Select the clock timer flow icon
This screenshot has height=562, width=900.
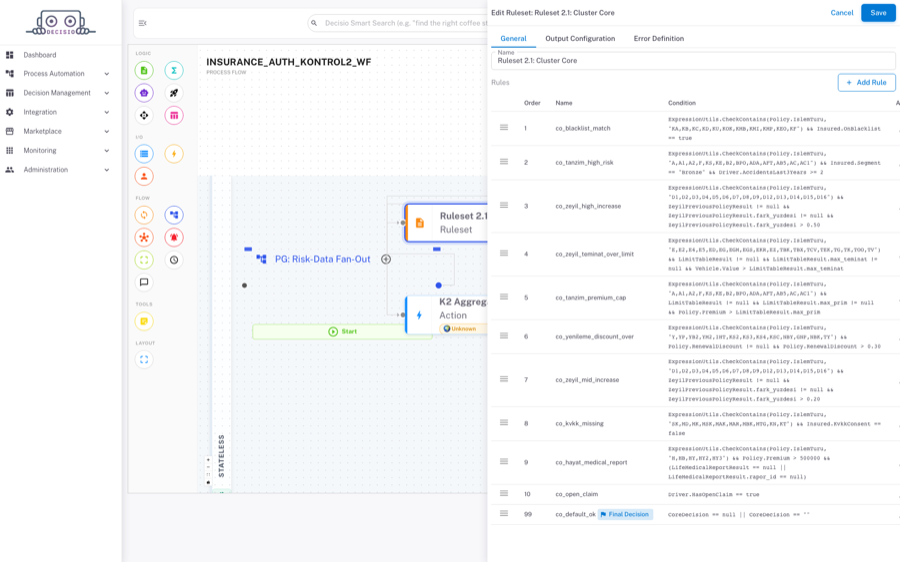click(x=174, y=260)
